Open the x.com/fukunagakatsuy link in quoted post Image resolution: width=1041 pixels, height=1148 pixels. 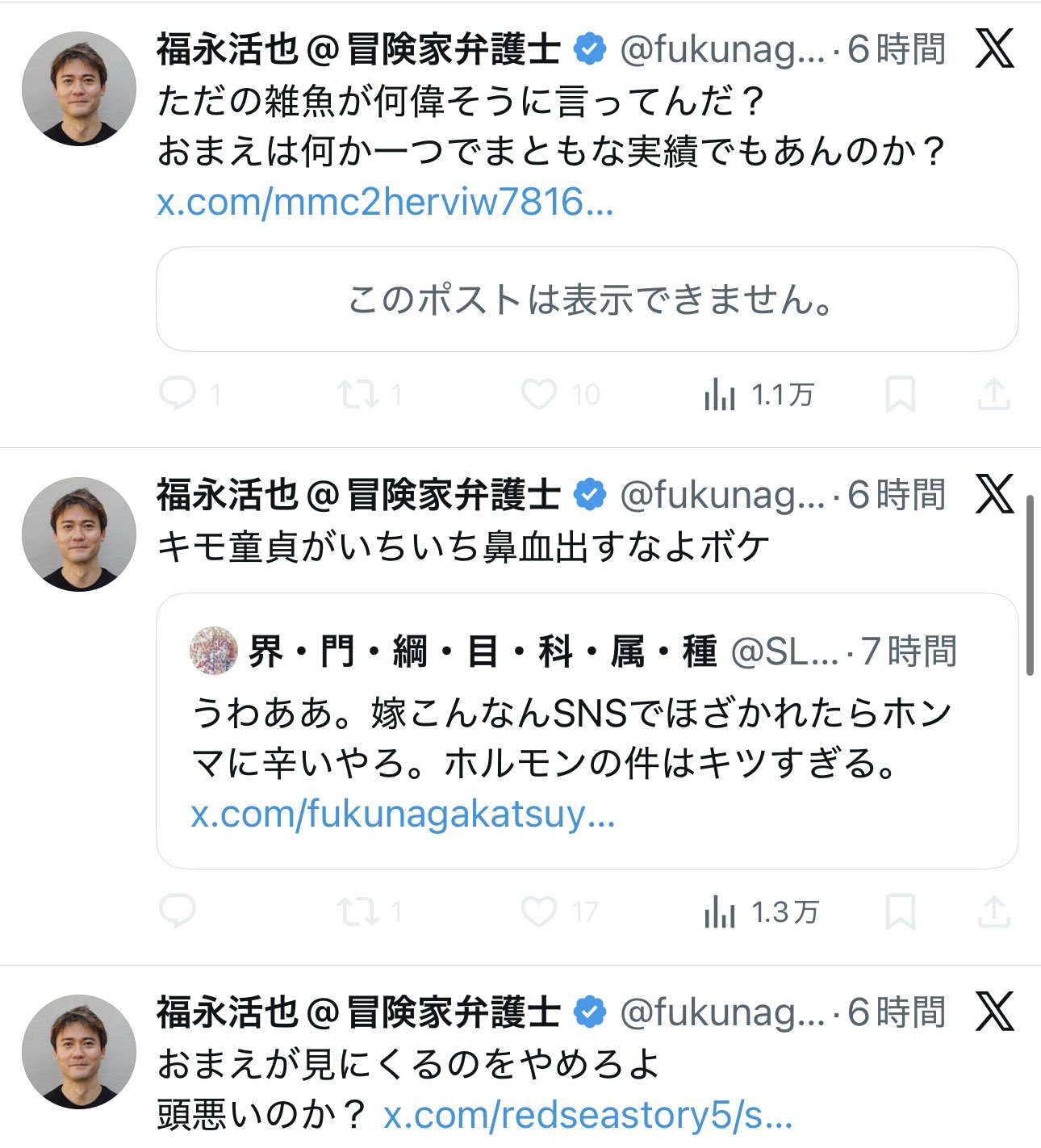(403, 815)
